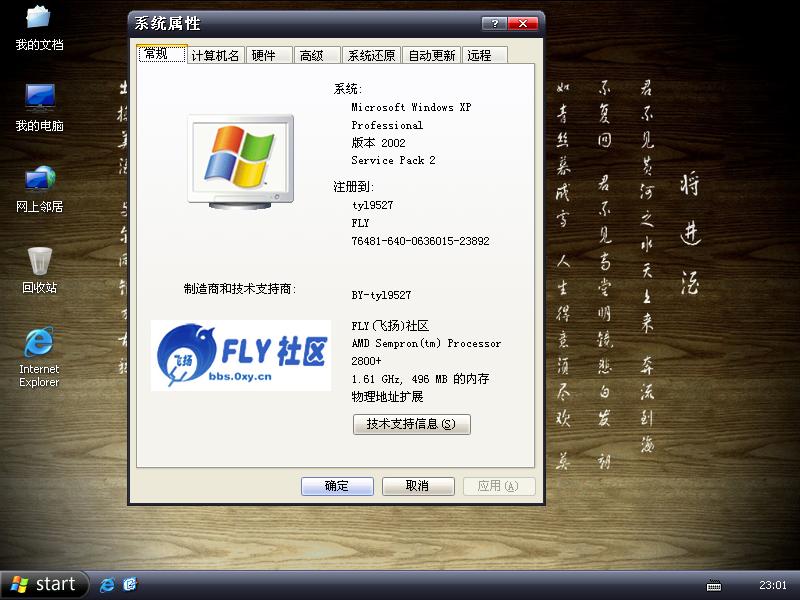This screenshot has width=800, height=600.
Task: Click the 技术支持信息(S) button
Action: 412,424
